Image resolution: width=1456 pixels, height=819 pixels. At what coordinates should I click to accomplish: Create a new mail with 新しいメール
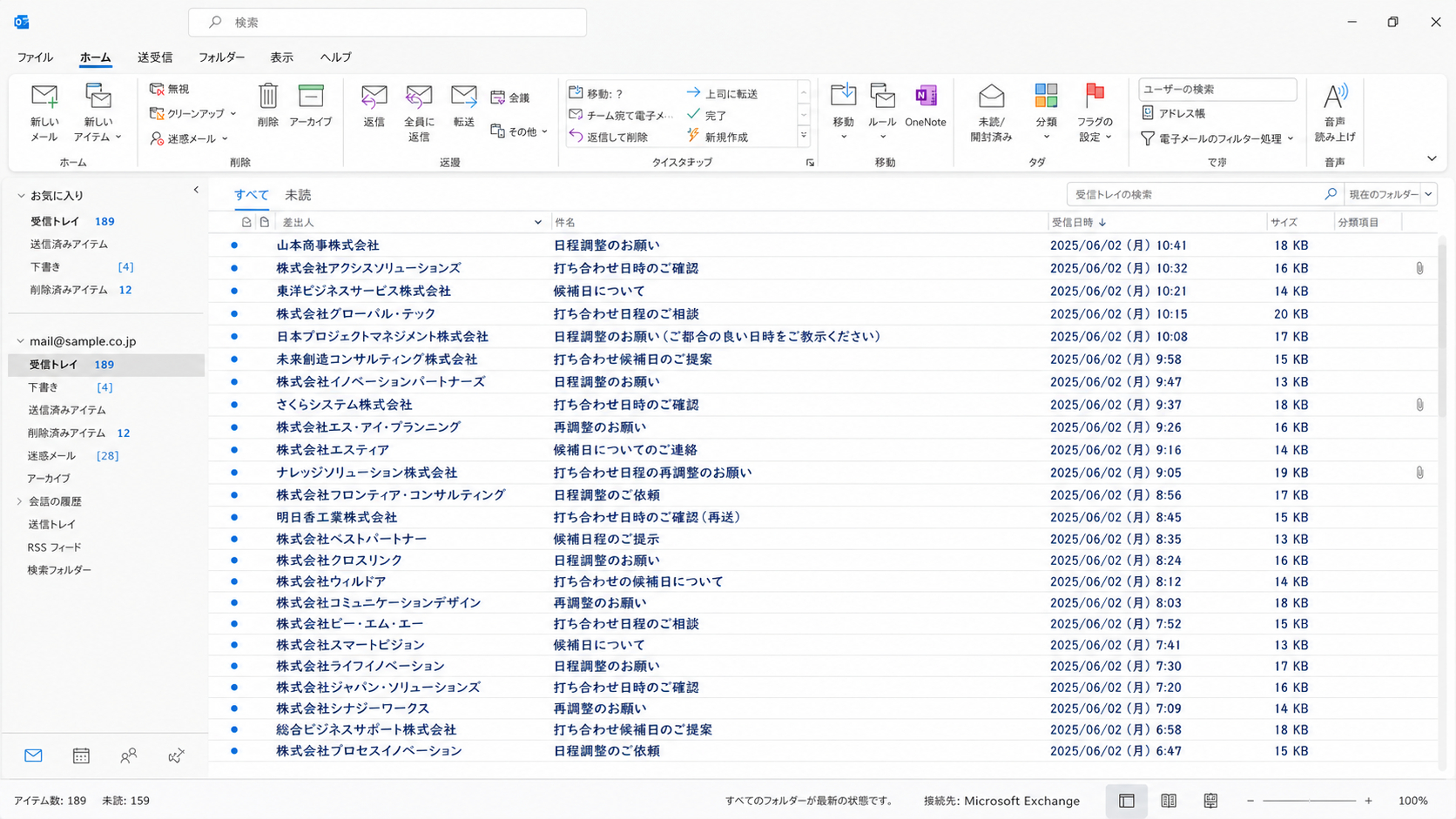(44, 113)
